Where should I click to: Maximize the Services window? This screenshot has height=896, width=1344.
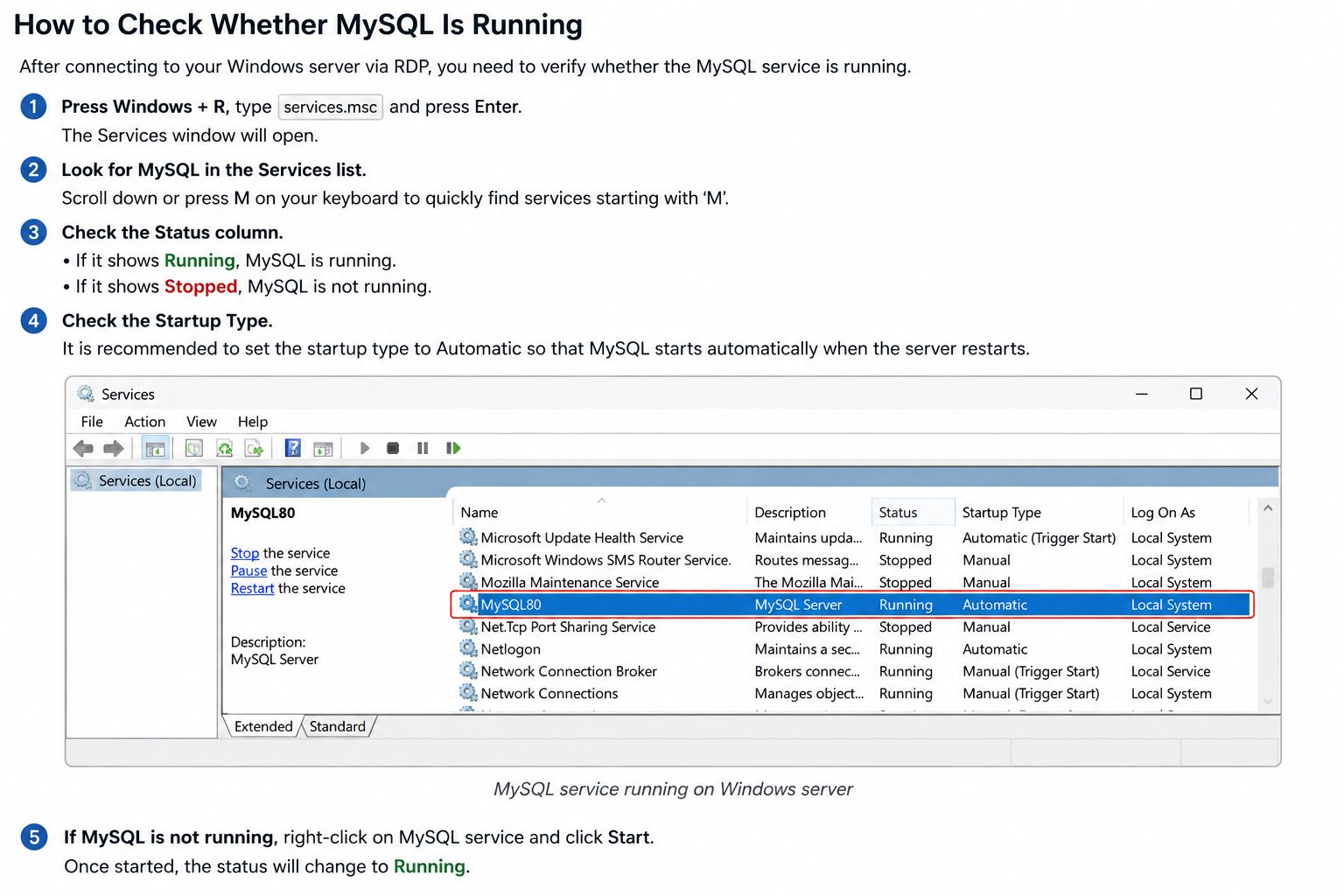[x=1196, y=394]
